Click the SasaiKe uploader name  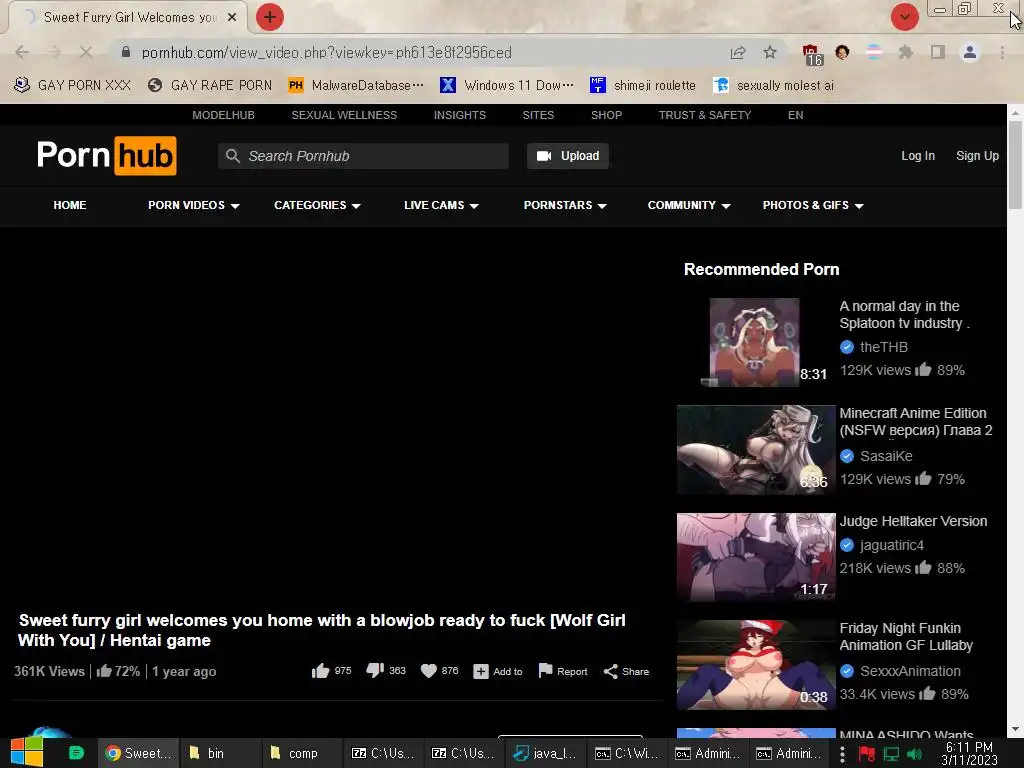[x=886, y=456]
